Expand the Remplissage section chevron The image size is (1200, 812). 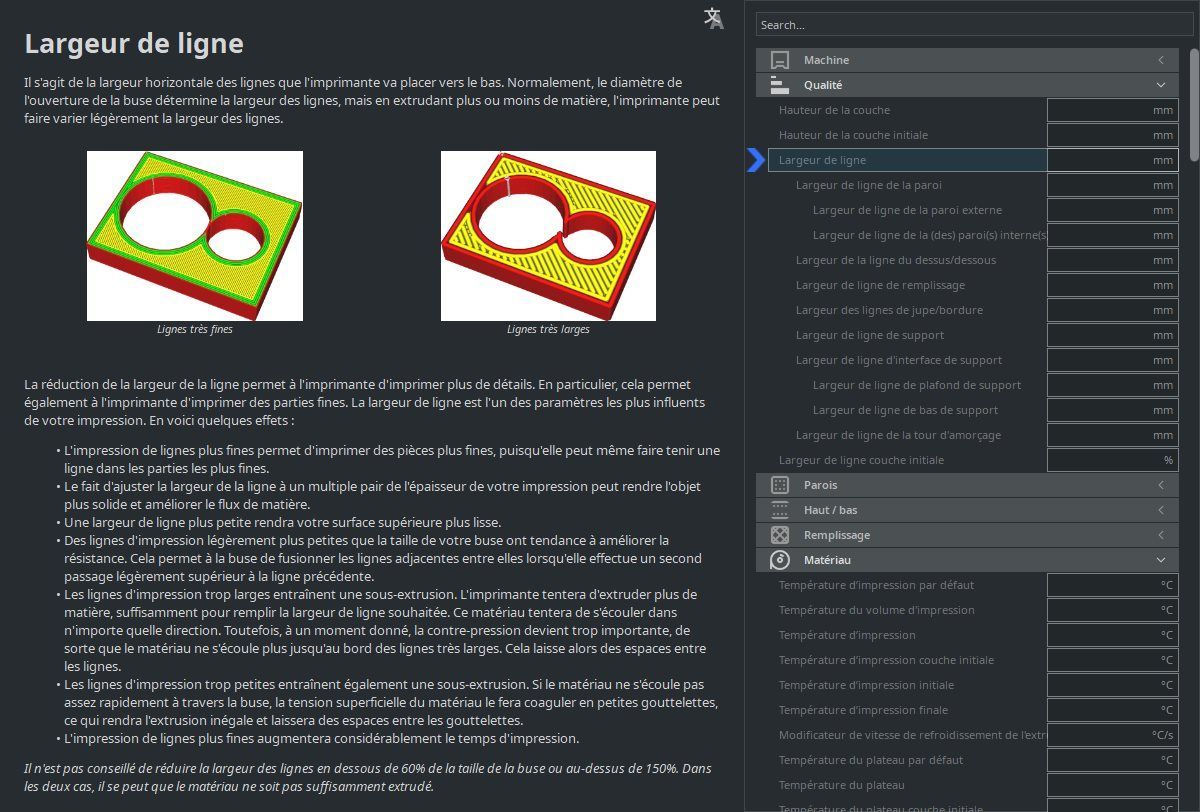pos(1161,535)
